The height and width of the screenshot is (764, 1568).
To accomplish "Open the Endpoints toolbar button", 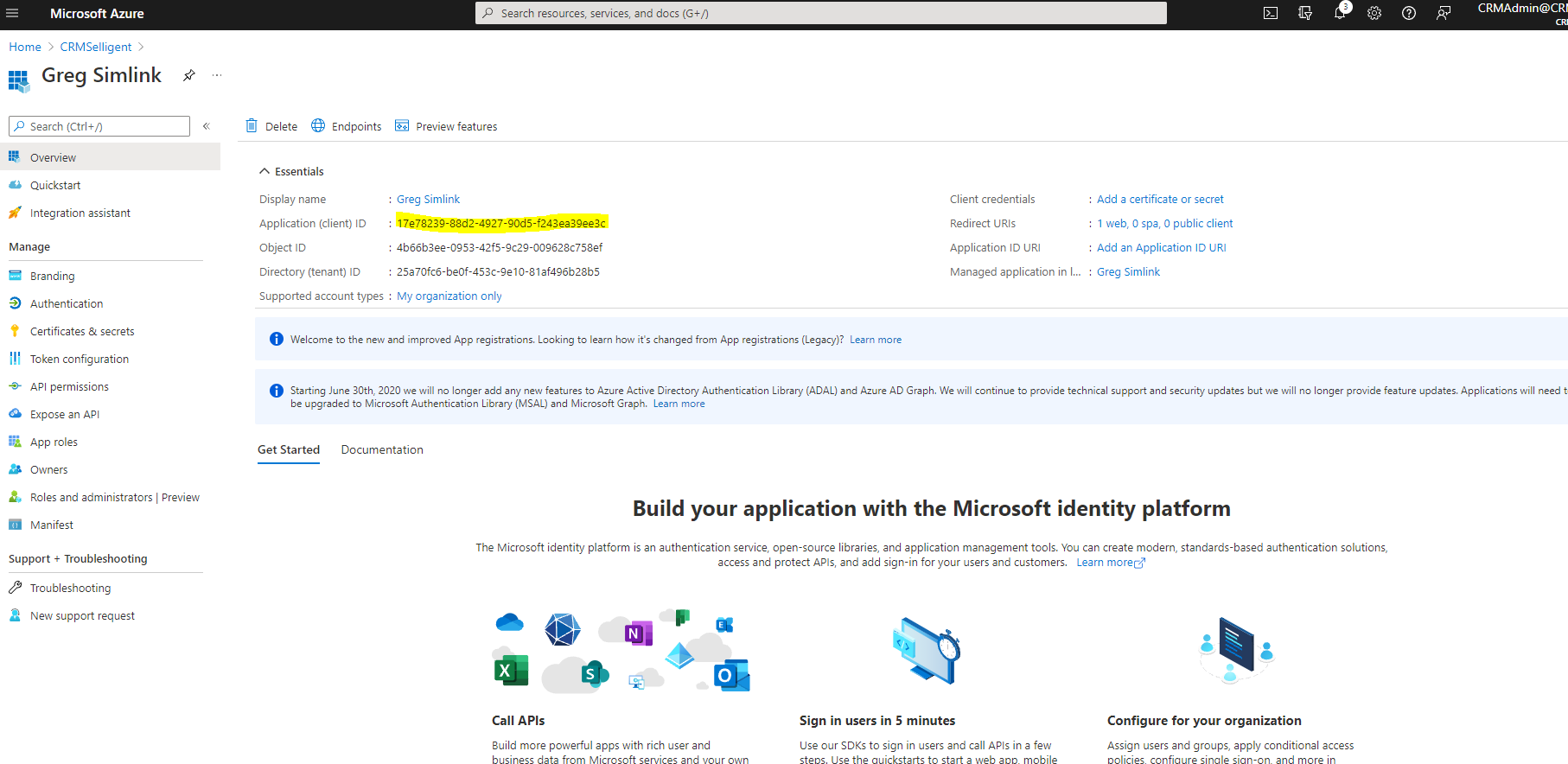I will click(x=347, y=126).
